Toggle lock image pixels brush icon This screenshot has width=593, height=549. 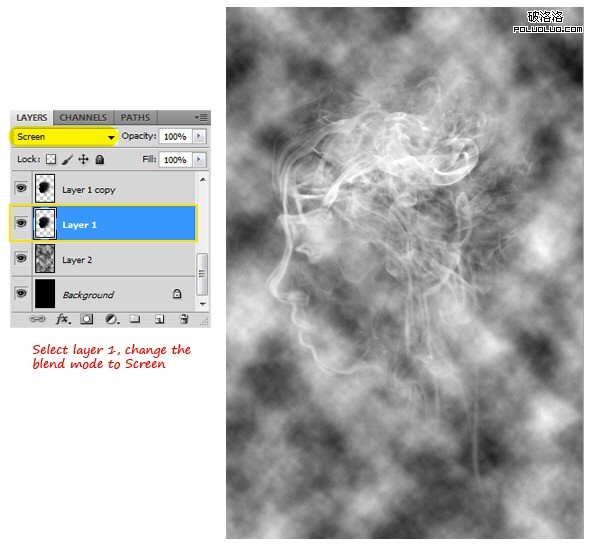click(67, 160)
